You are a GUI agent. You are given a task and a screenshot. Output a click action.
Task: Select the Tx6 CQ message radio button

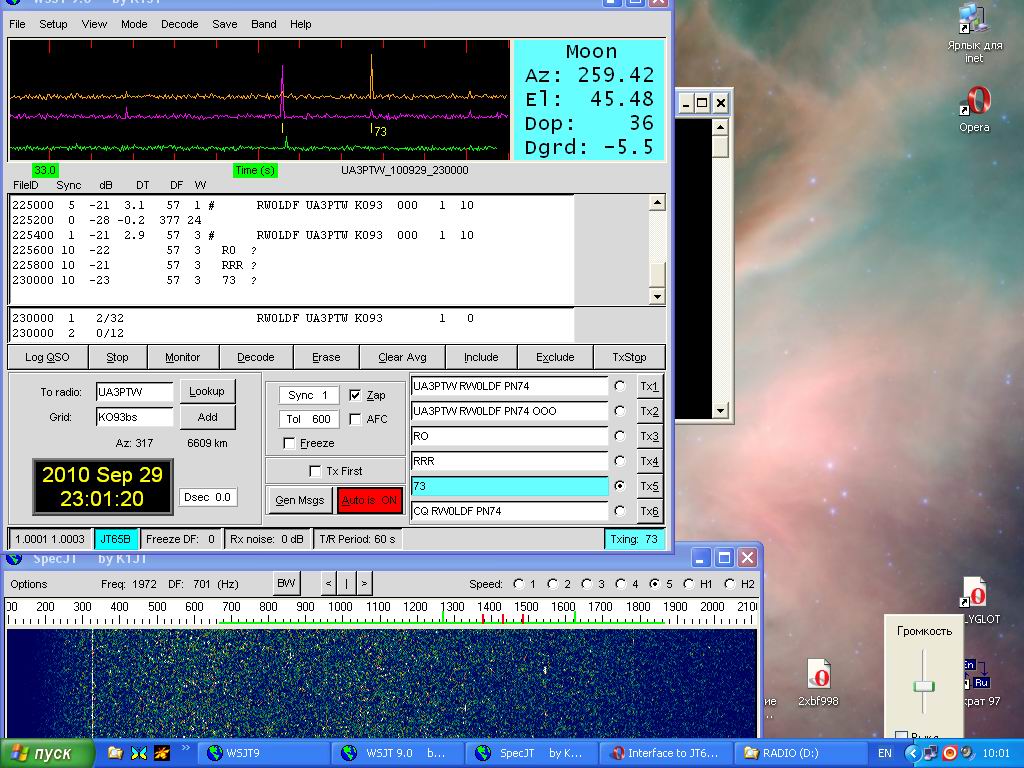click(620, 511)
